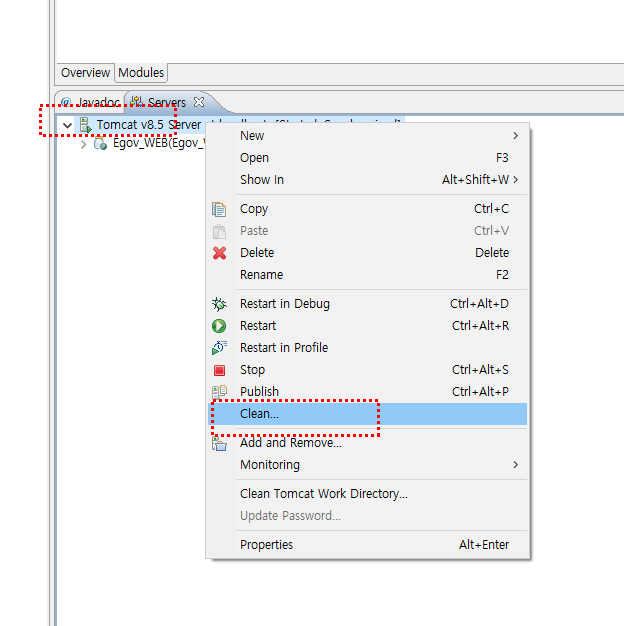
Task: Click Restart menu entry label
Action: point(258,326)
